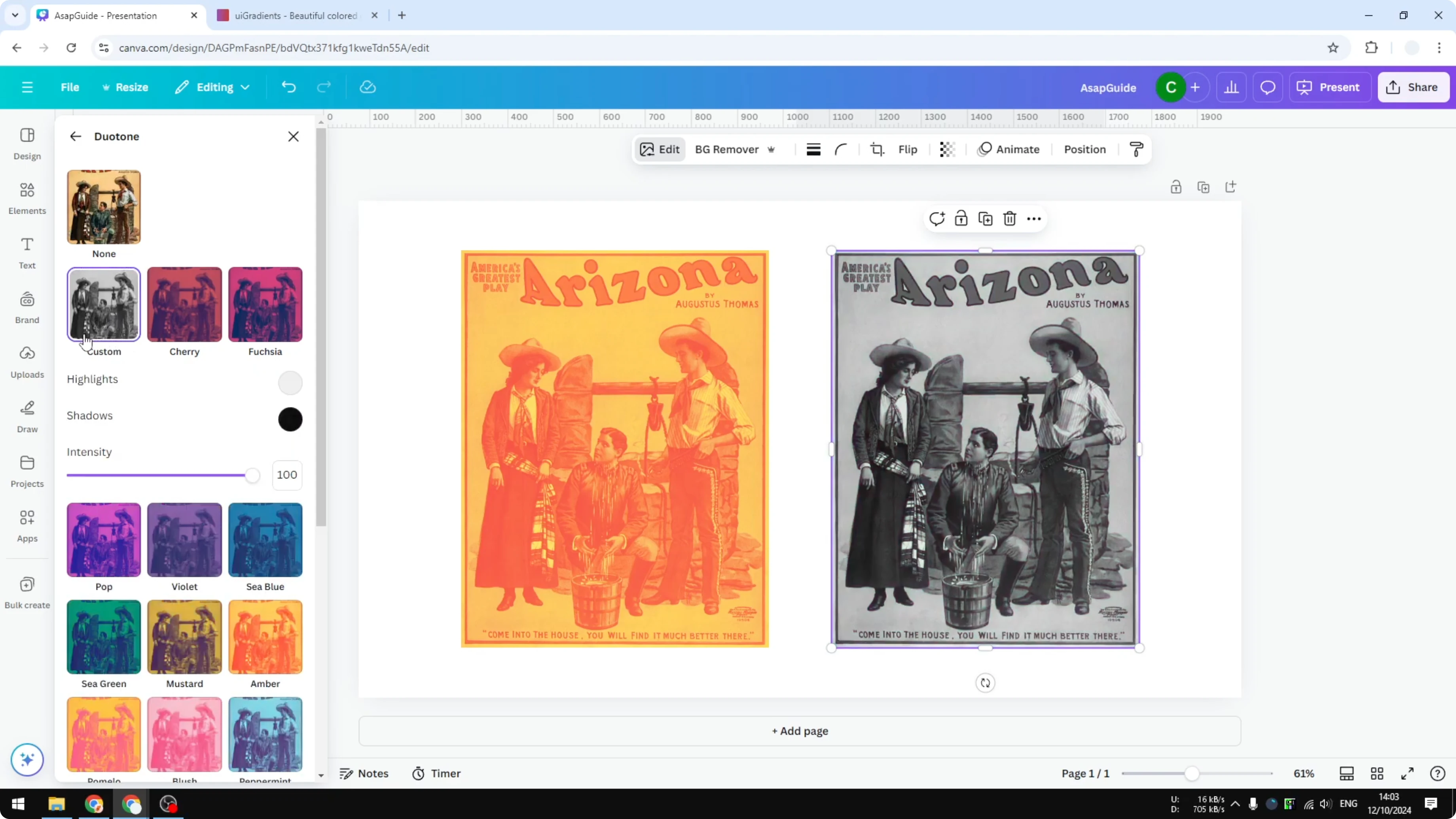Click the Intensity slider handle
Image resolution: width=1456 pixels, height=819 pixels.
(x=253, y=475)
